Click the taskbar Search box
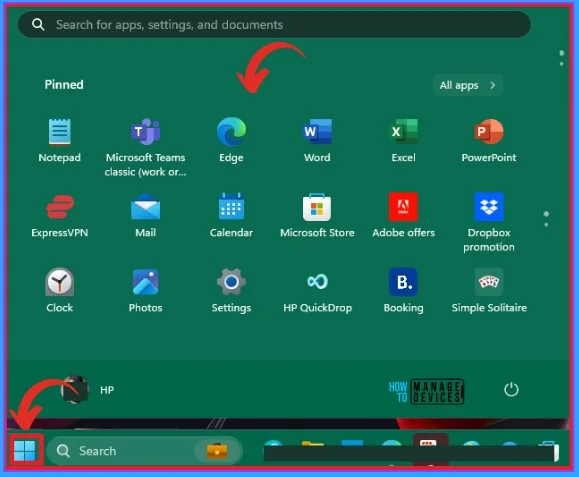The width and height of the screenshot is (579, 477). [144, 451]
